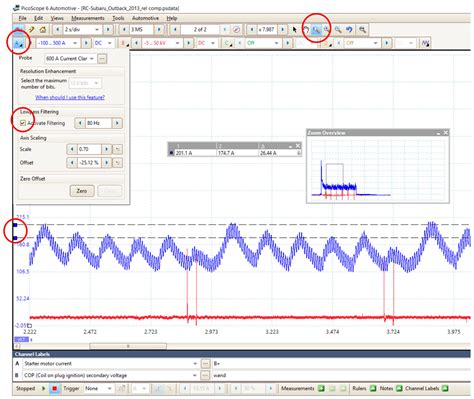
Task: Close the Zoom Overview window
Action: pyautogui.click(x=446, y=133)
